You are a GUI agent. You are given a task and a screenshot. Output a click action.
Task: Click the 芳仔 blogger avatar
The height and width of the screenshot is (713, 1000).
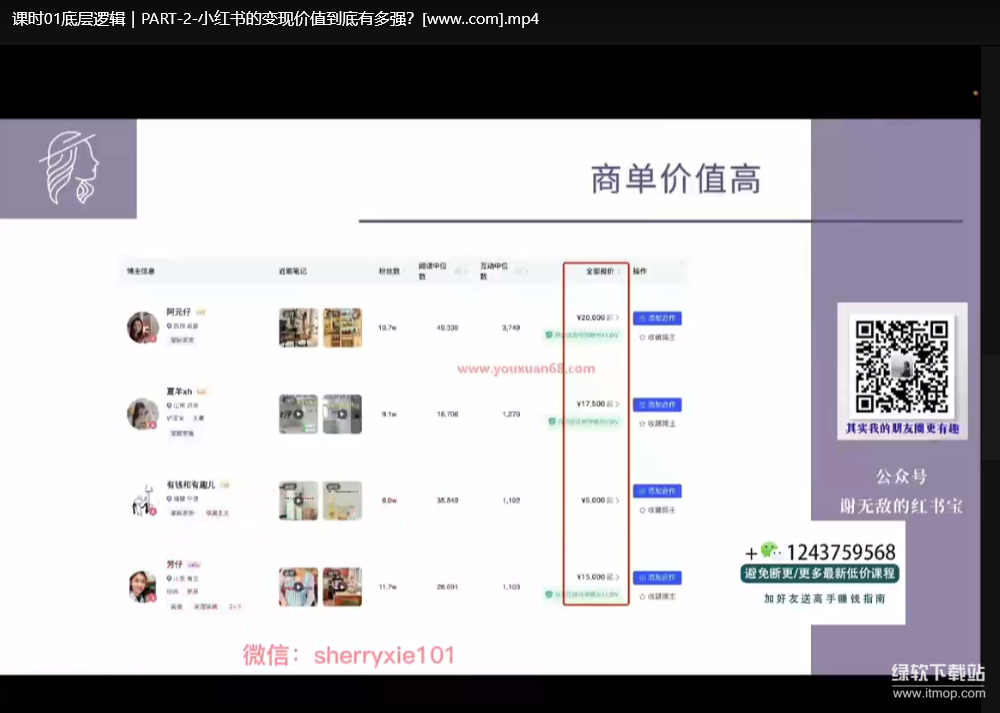pyautogui.click(x=142, y=587)
